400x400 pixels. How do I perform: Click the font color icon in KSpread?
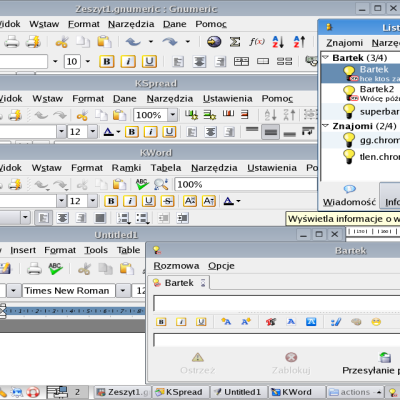click(109, 132)
